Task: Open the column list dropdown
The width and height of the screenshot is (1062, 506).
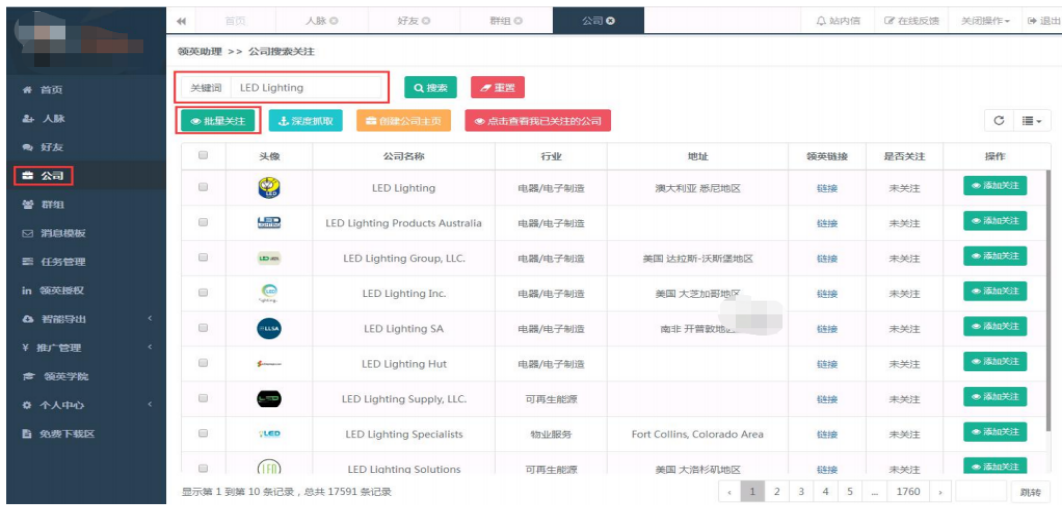Action: pyautogui.click(x=1032, y=121)
